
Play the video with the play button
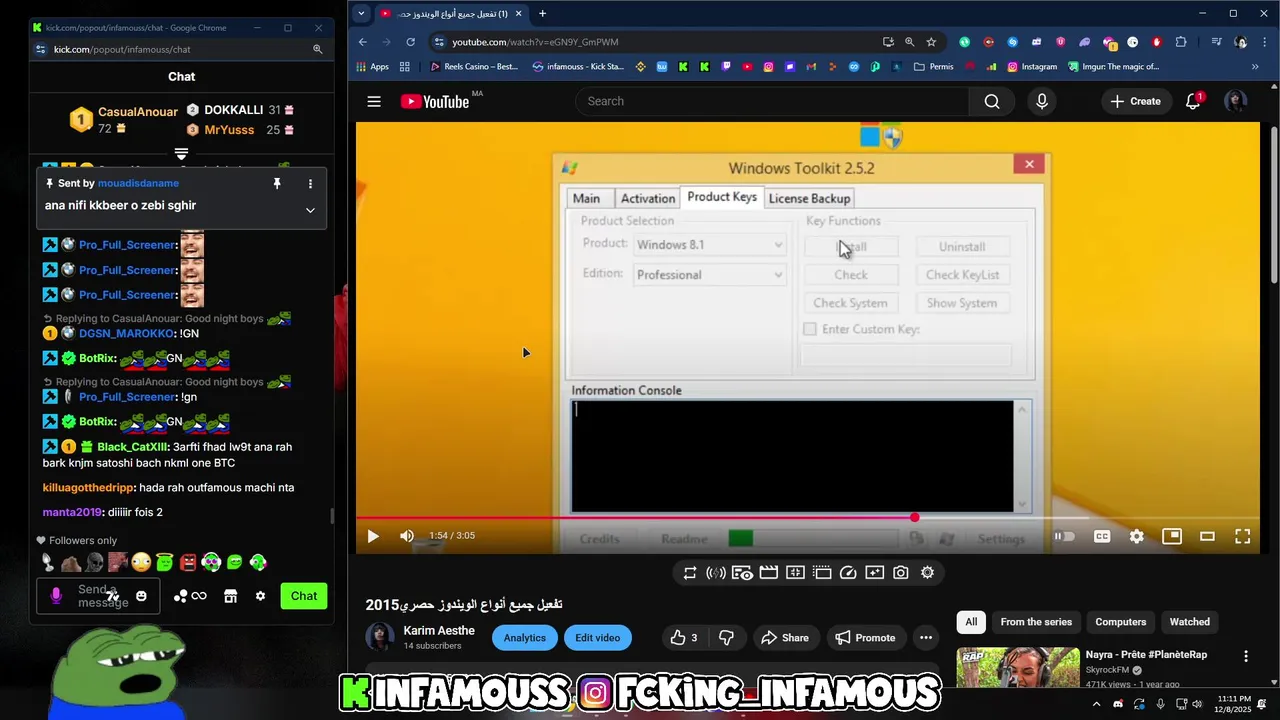[x=373, y=536]
